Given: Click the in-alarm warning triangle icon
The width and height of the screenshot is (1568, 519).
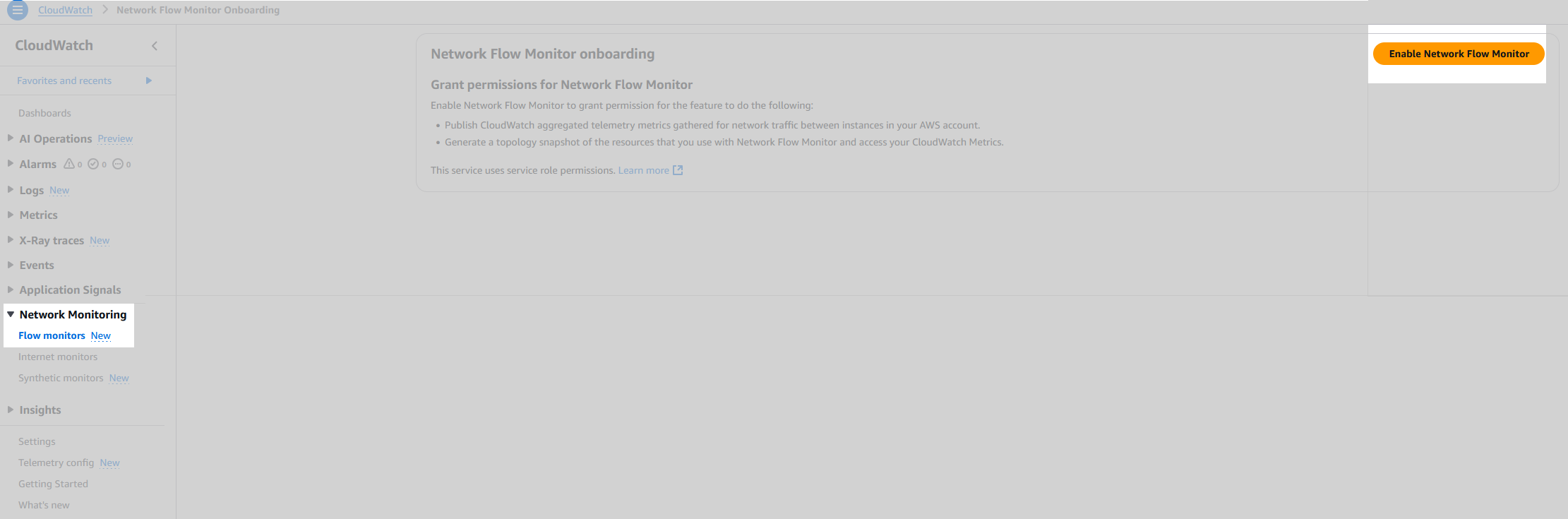Looking at the screenshot, I should click(x=69, y=164).
